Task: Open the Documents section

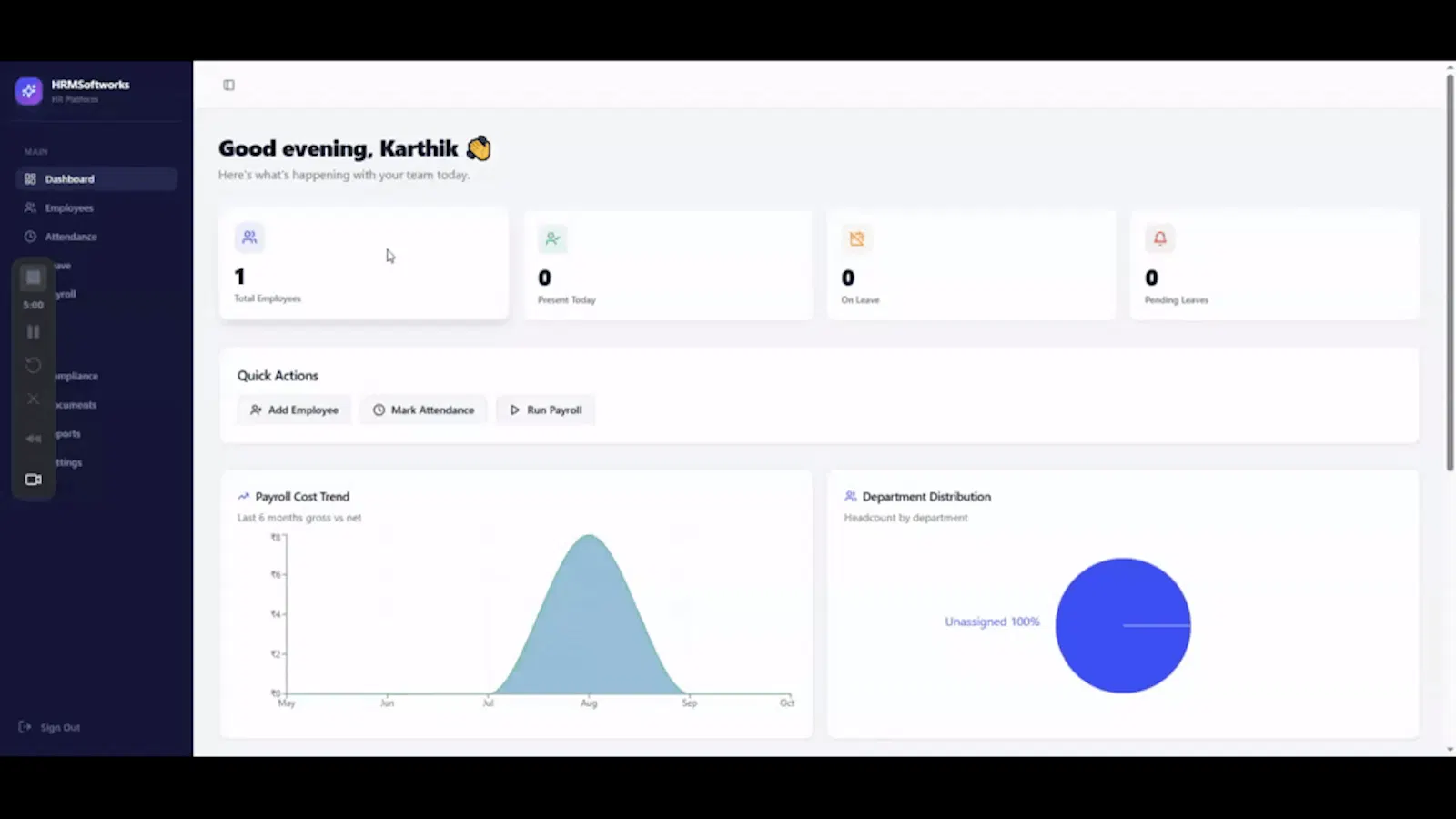Action: click(x=76, y=405)
